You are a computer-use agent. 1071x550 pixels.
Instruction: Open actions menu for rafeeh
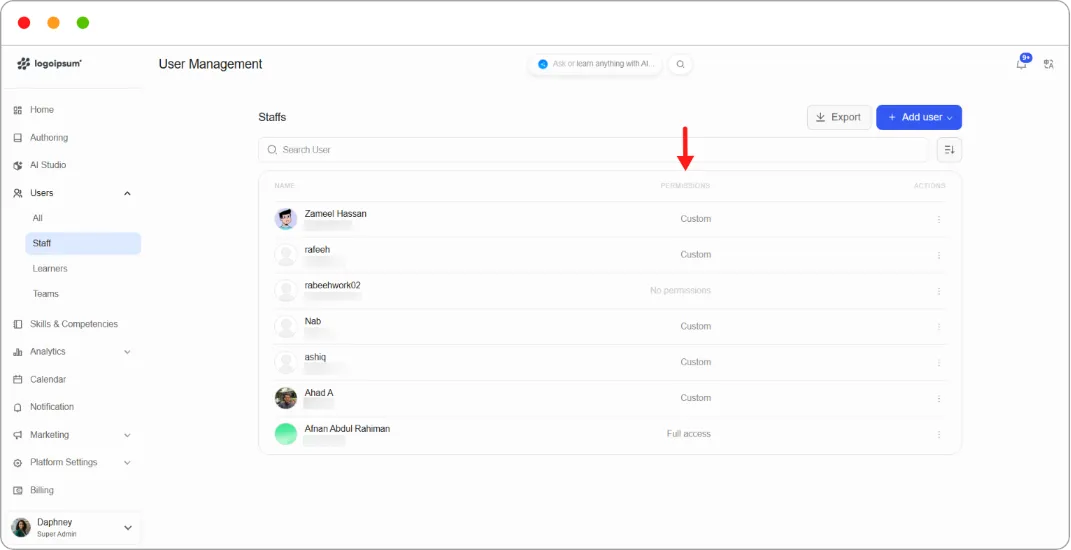tap(939, 255)
